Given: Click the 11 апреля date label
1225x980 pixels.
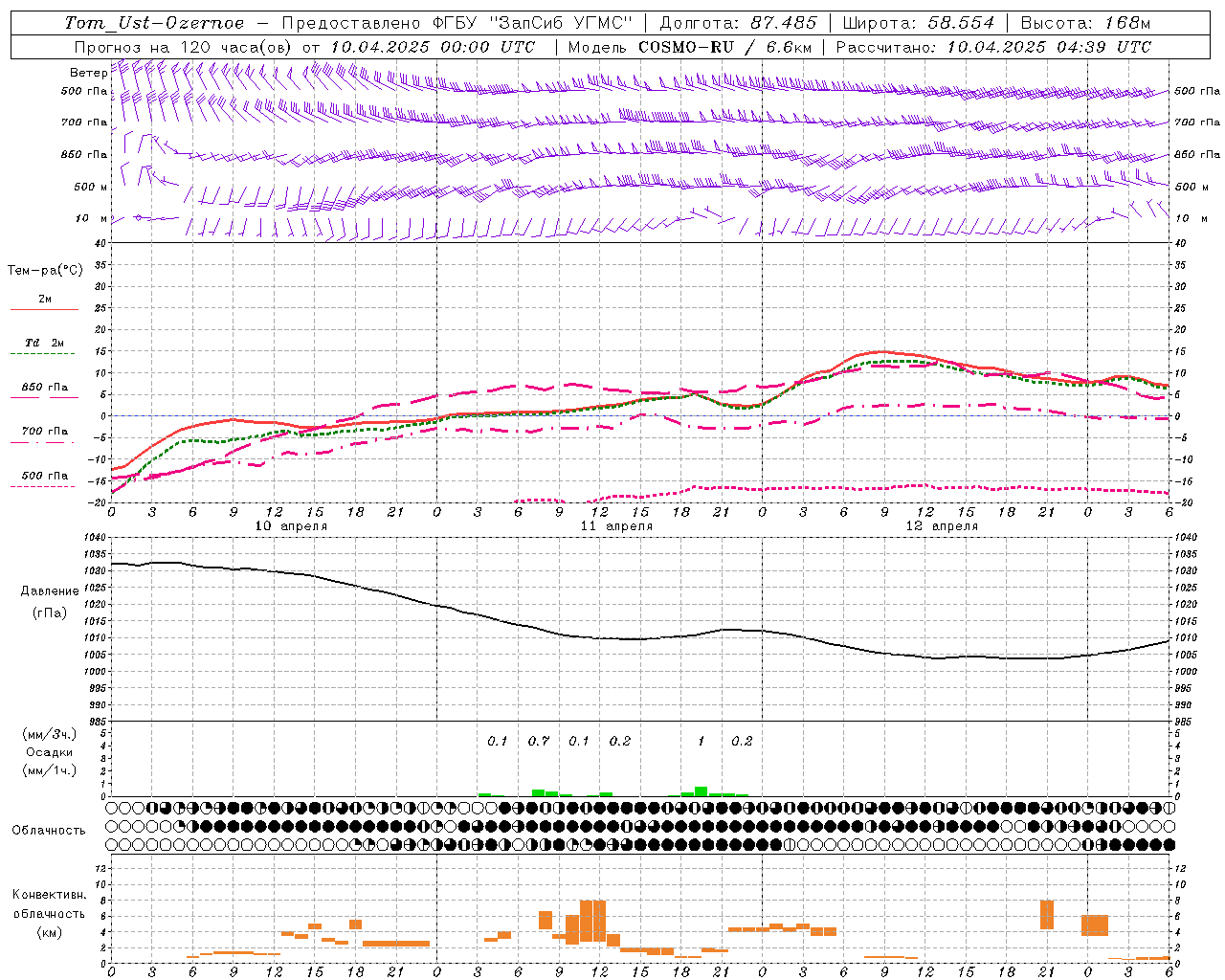Looking at the screenshot, I should point(616,526).
